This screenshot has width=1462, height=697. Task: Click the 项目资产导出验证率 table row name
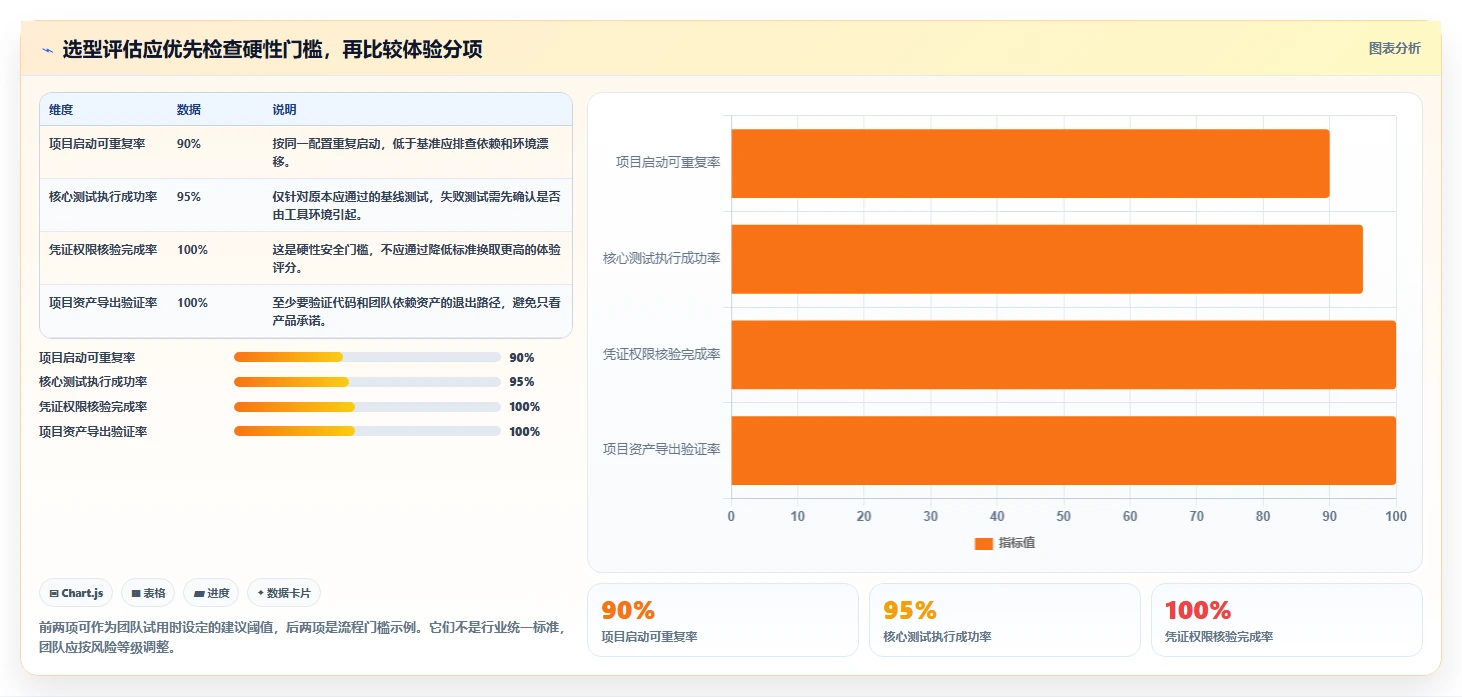pyautogui.click(x=103, y=303)
